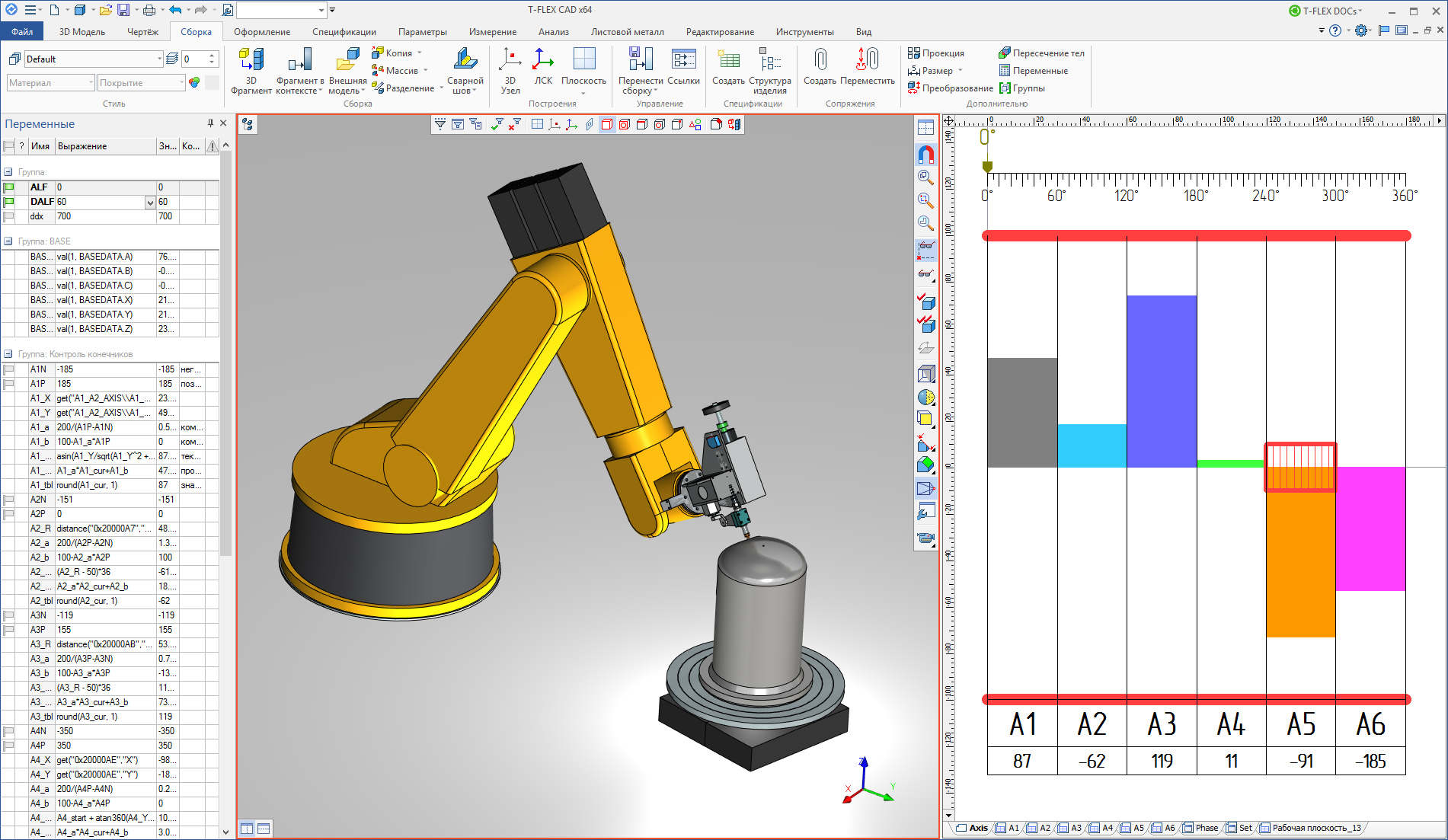Click the save diskette icon
The width and height of the screenshot is (1448, 840).
pos(123,10)
